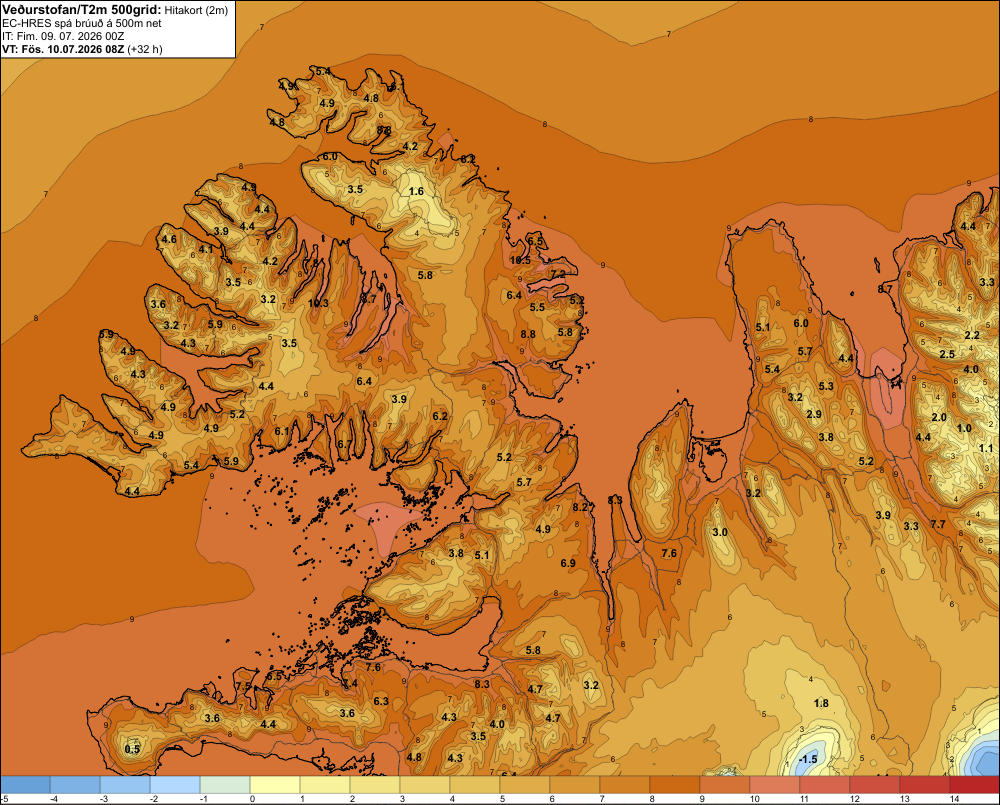Click the negative value '-1.5' on the glacier
Image resolution: width=1000 pixels, height=805 pixels.
coord(807,759)
